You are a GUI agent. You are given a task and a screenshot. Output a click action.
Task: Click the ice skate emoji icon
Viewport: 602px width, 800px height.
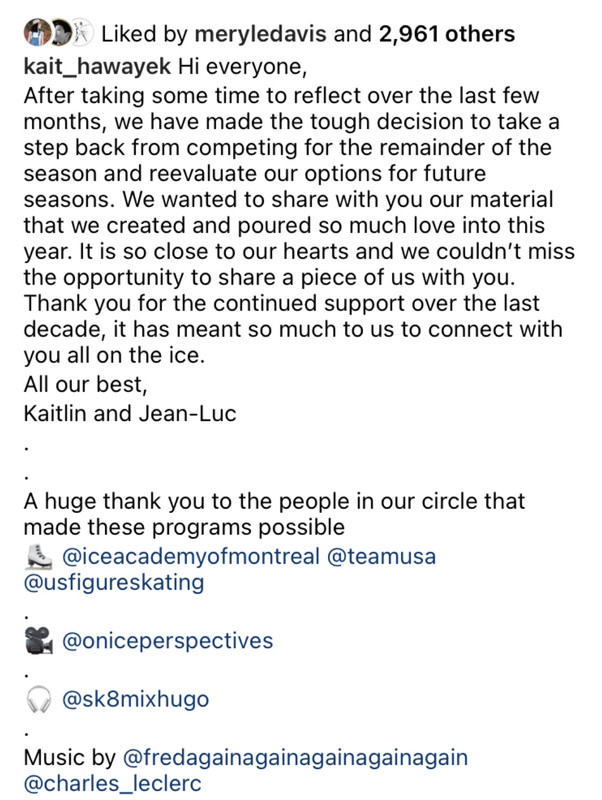click(x=39, y=556)
